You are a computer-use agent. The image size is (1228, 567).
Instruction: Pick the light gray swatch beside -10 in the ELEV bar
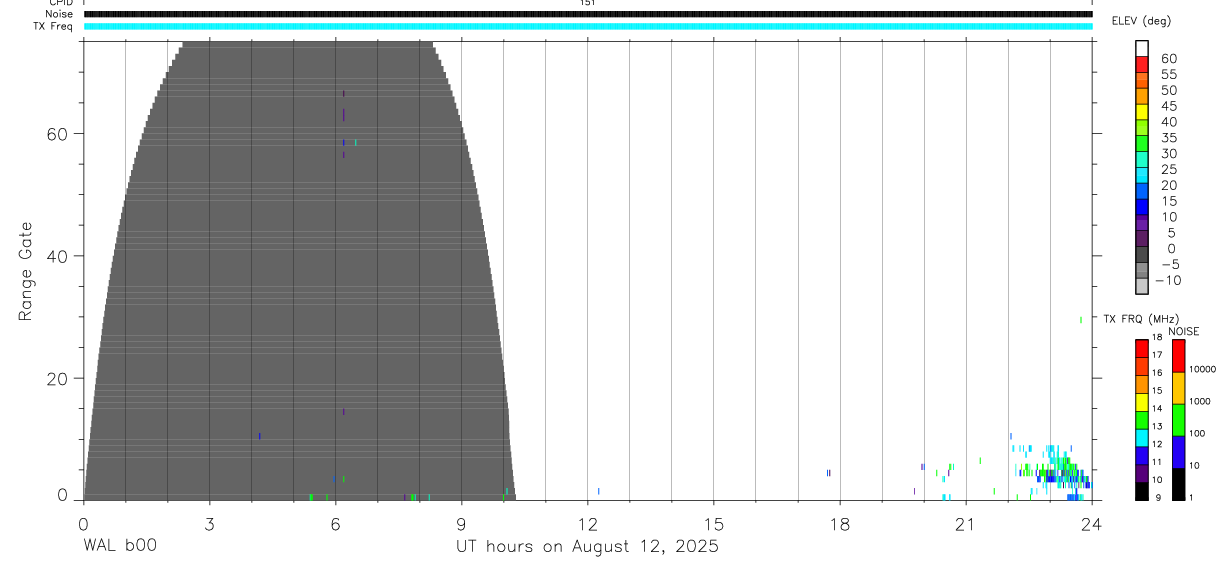coord(1142,286)
